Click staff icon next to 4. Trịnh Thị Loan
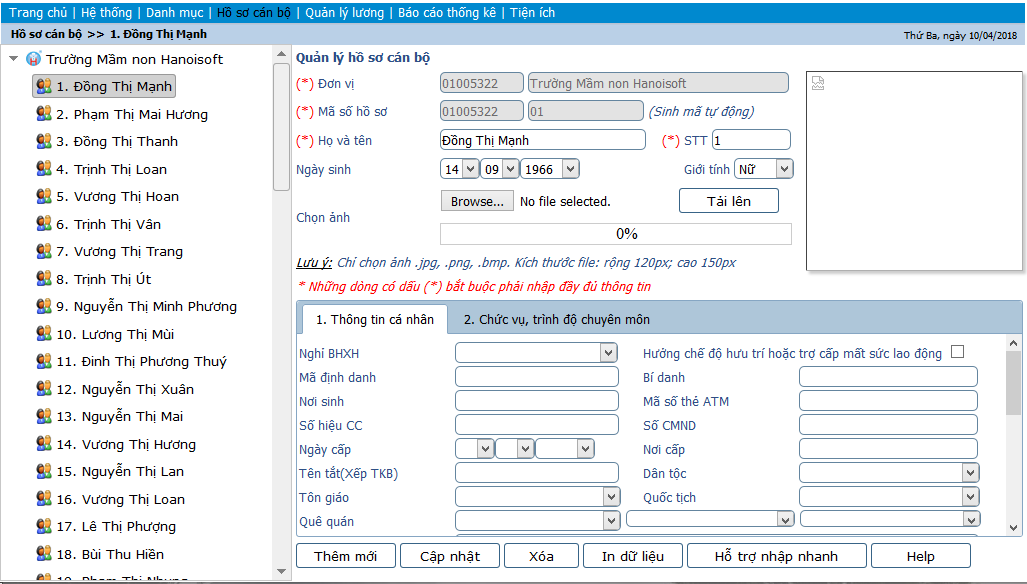The width and height of the screenshot is (1027, 584). click(x=44, y=169)
